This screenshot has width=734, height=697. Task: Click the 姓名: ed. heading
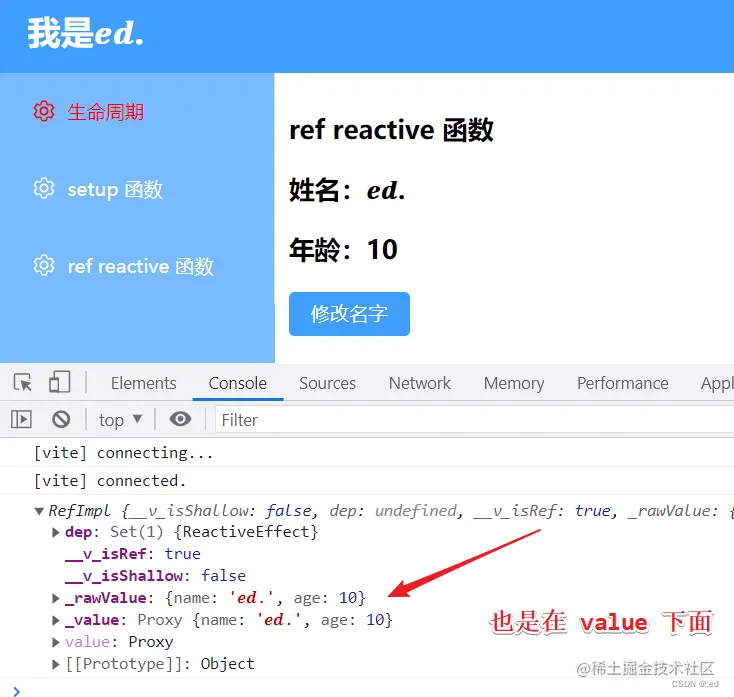(x=347, y=191)
